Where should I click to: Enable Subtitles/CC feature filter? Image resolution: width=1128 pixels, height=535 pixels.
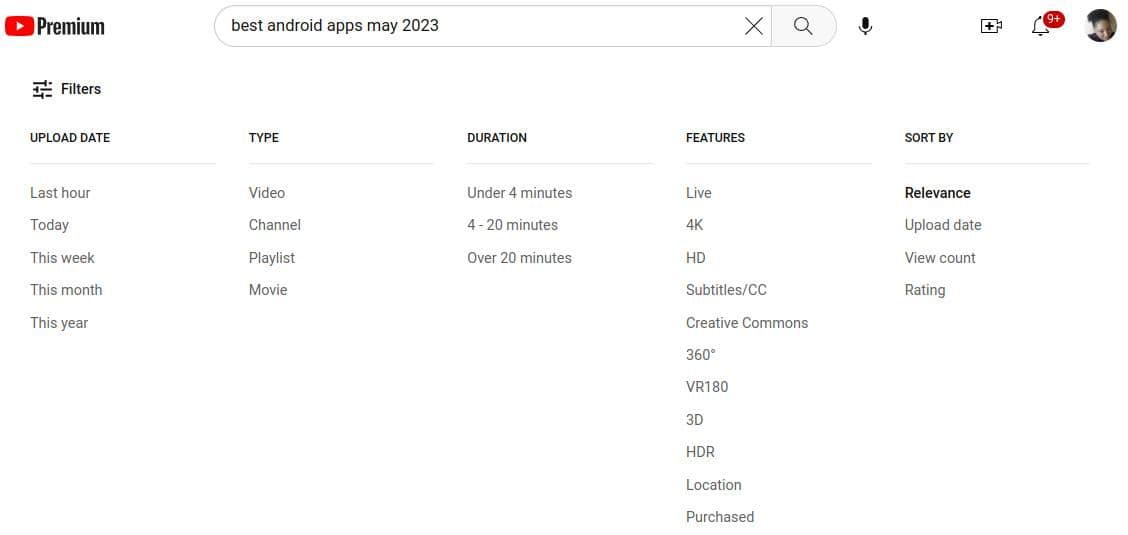tap(727, 290)
